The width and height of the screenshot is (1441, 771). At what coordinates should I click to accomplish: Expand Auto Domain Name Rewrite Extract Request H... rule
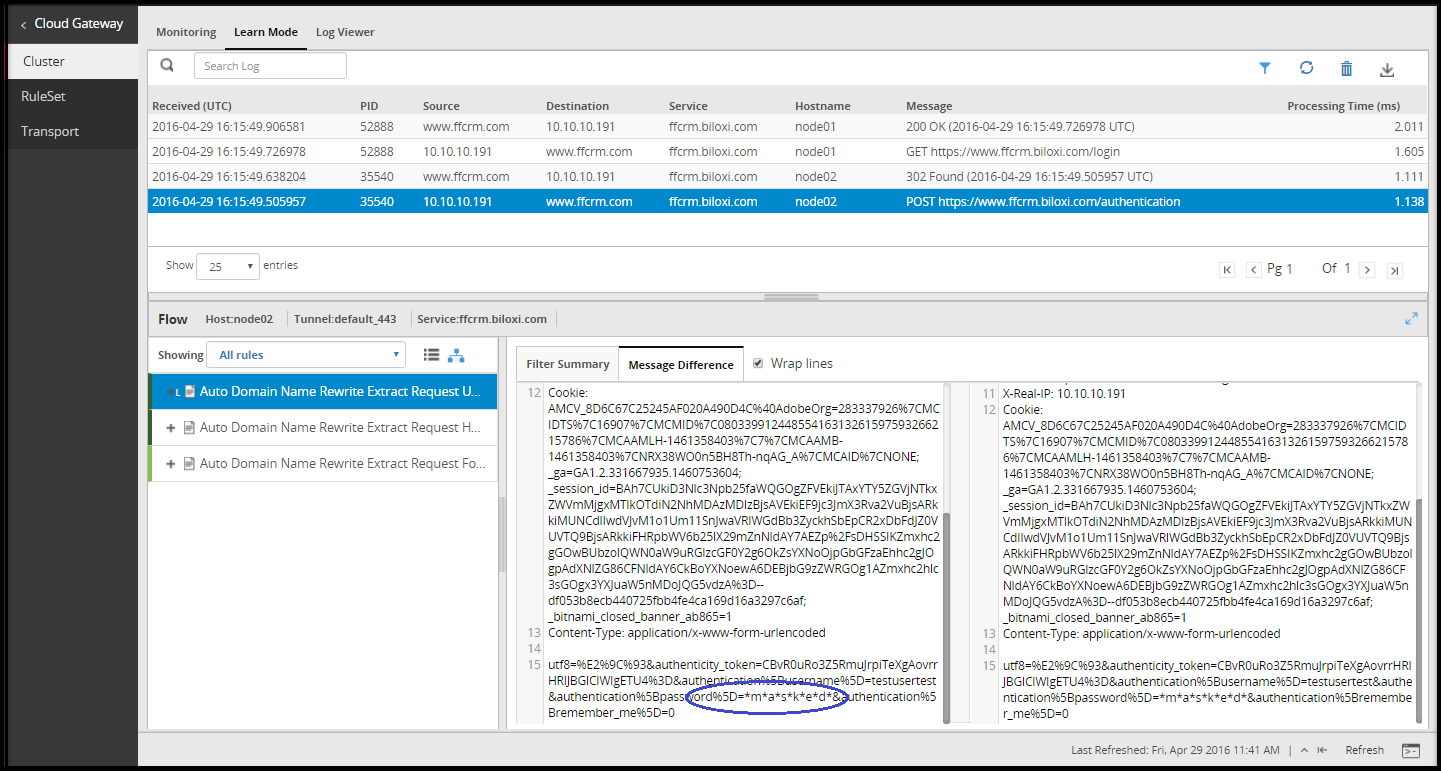pyautogui.click(x=171, y=427)
